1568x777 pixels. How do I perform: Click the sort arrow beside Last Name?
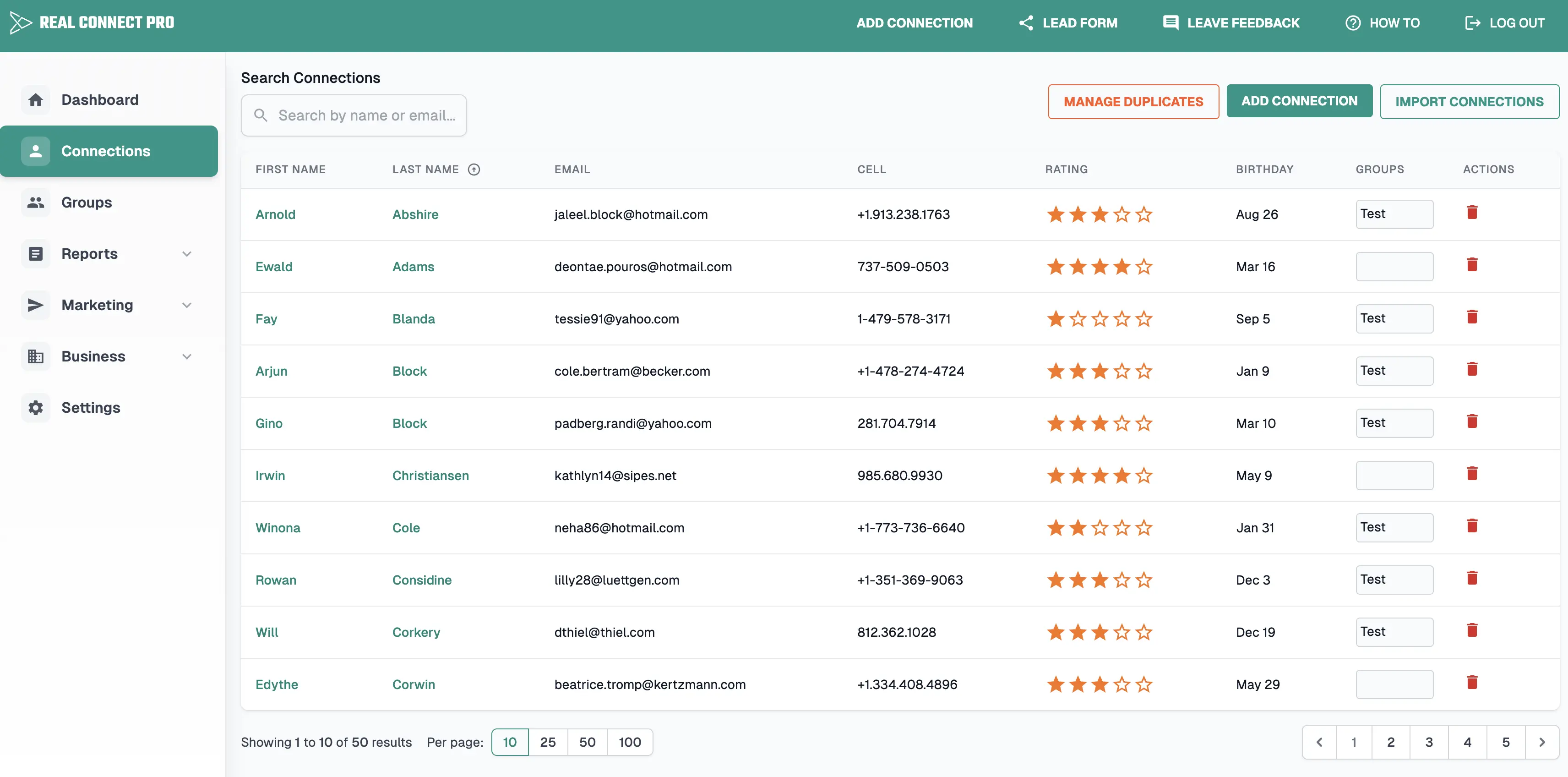pyautogui.click(x=474, y=170)
